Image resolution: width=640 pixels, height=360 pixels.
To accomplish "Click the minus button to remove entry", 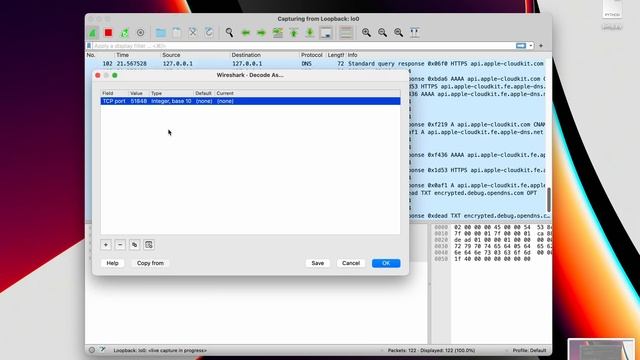I will pos(120,245).
